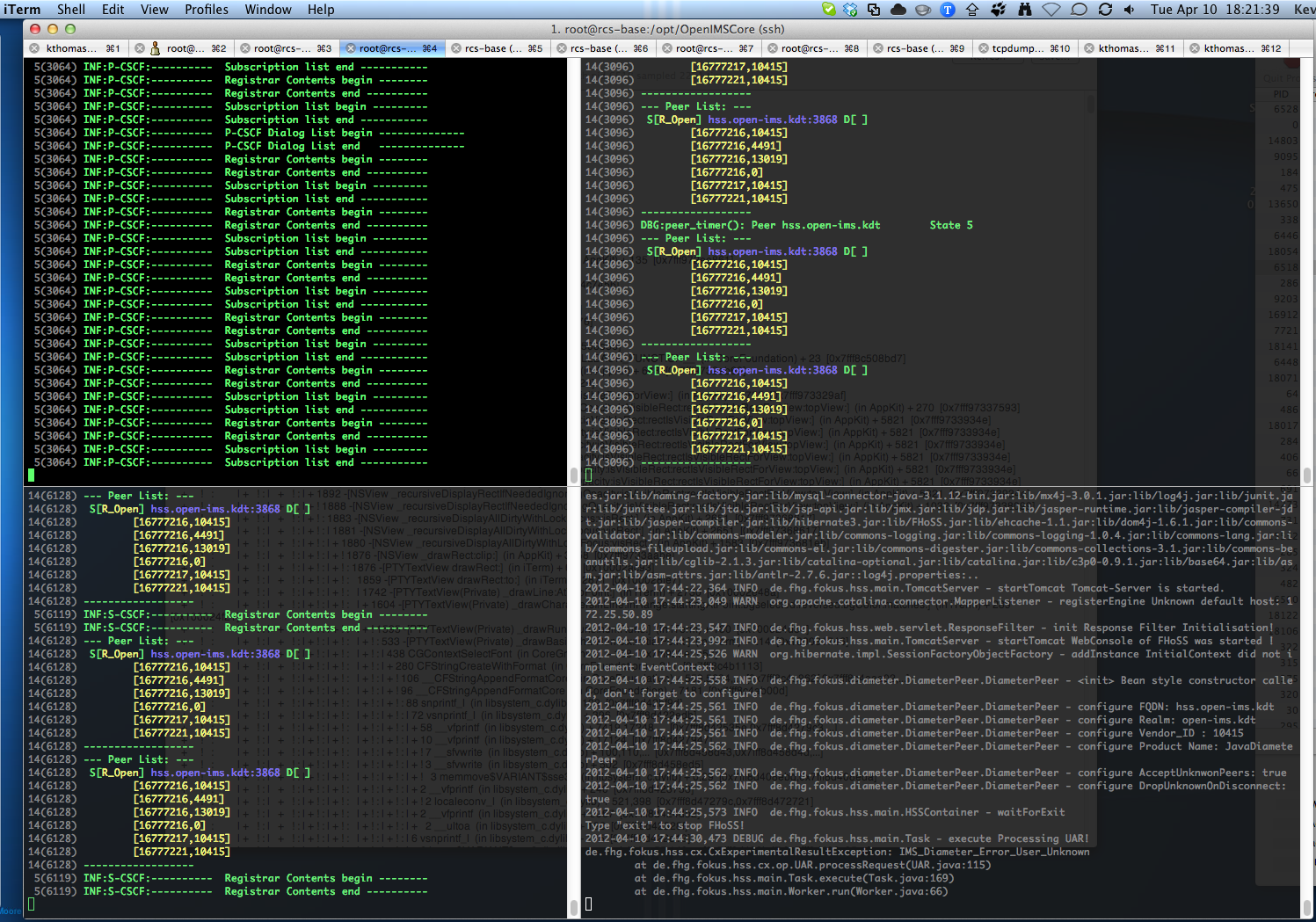Click the eject-style arrow icon in menu bar

971,10
